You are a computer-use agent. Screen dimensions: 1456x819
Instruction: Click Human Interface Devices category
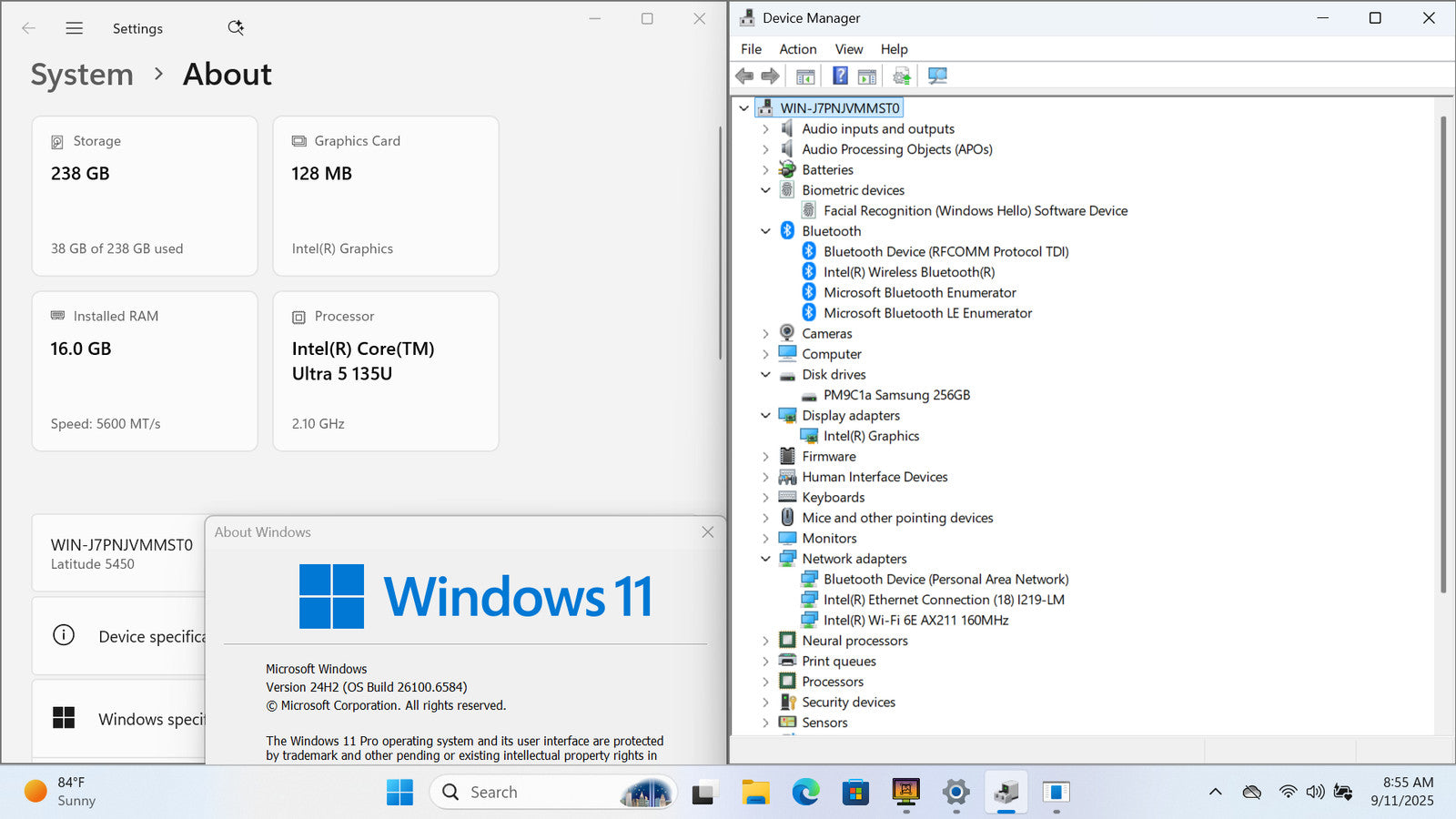(875, 477)
